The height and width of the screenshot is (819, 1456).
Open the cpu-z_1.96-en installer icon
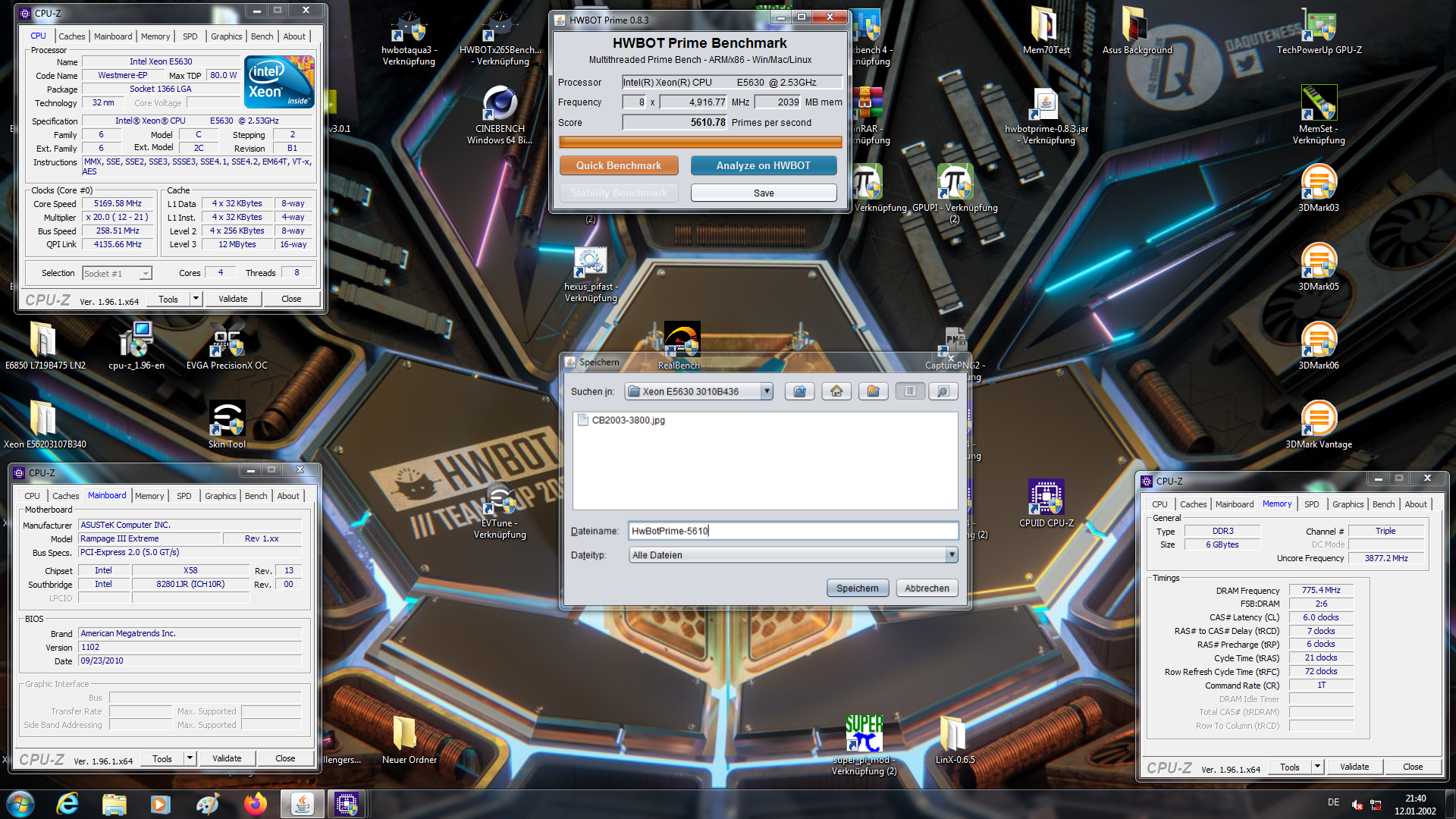136,346
